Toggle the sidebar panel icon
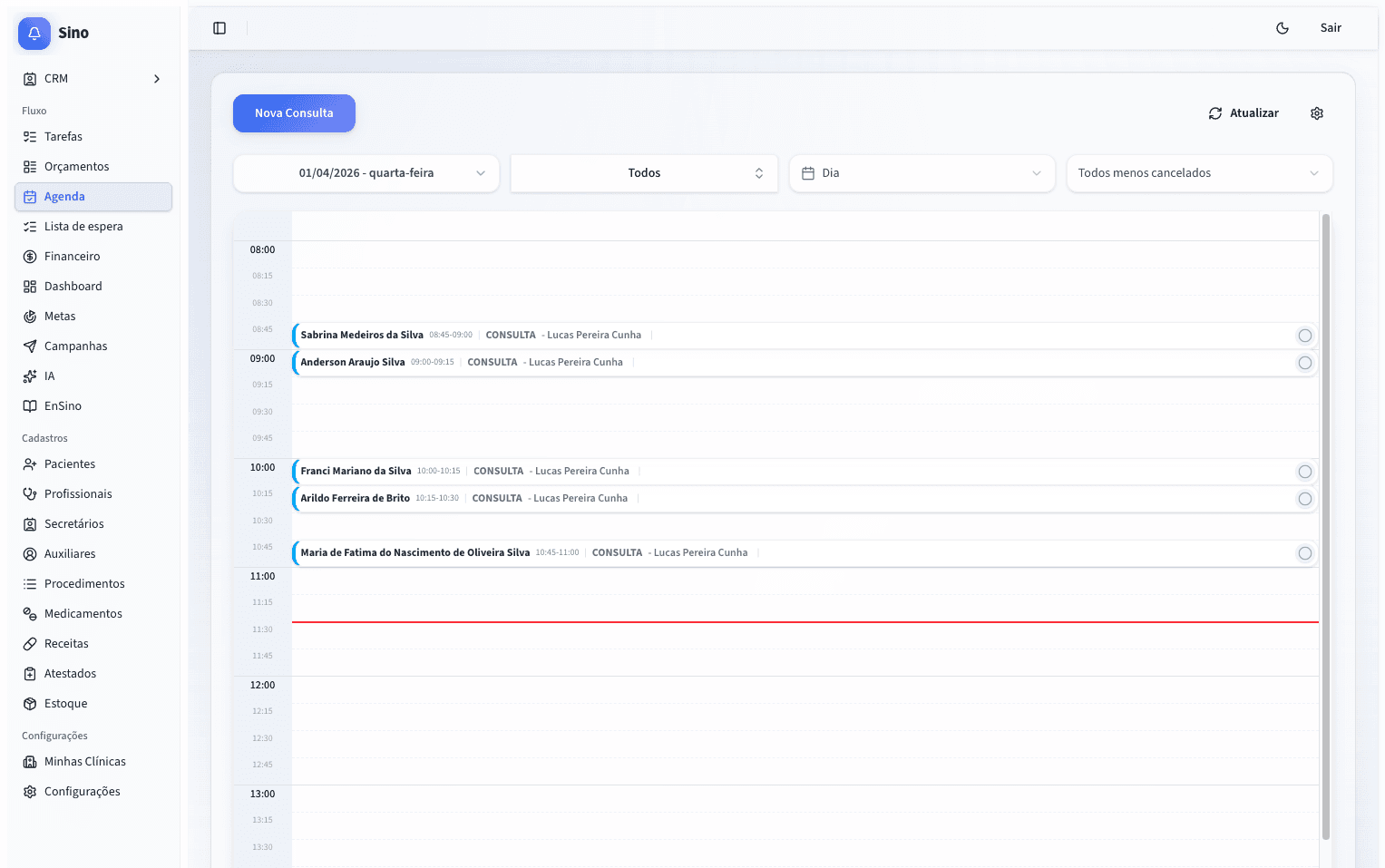This screenshot has height=868, width=1385. point(219,28)
